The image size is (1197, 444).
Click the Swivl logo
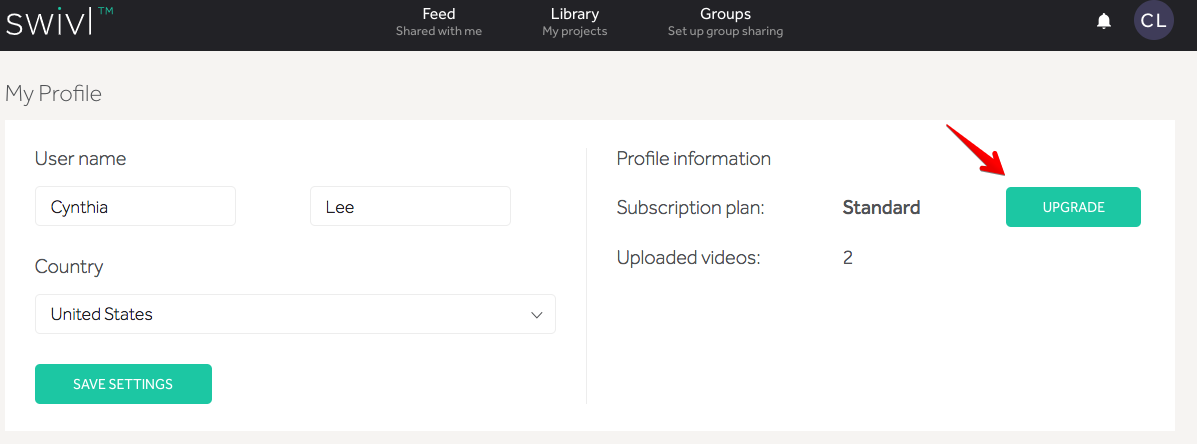click(x=58, y=23)
